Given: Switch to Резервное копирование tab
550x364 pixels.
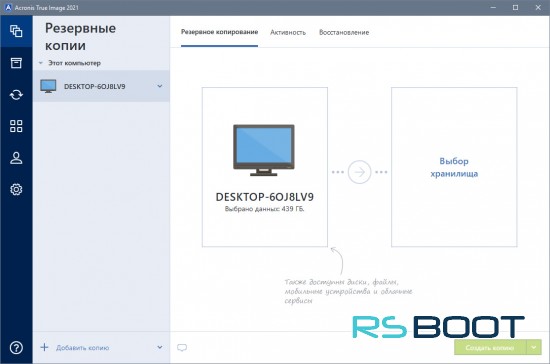Looking at the screenshot, I should pos(219,32).
